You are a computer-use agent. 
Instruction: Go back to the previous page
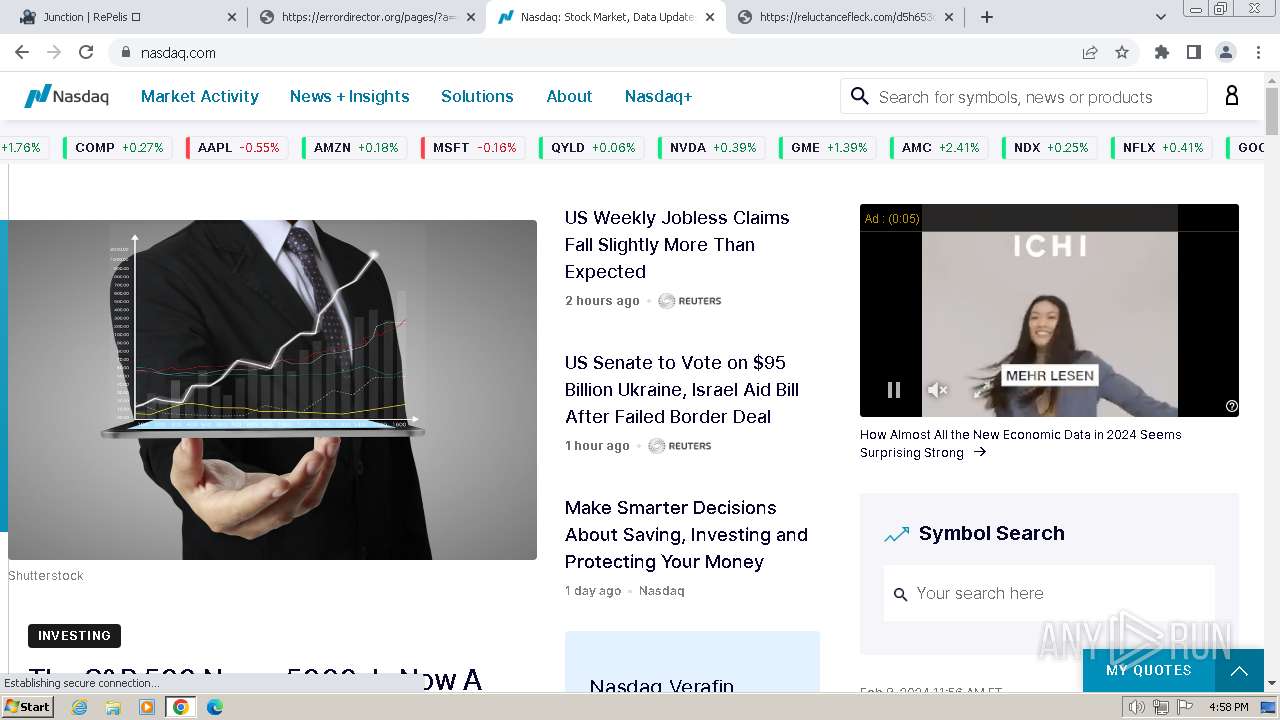[22, 52]
